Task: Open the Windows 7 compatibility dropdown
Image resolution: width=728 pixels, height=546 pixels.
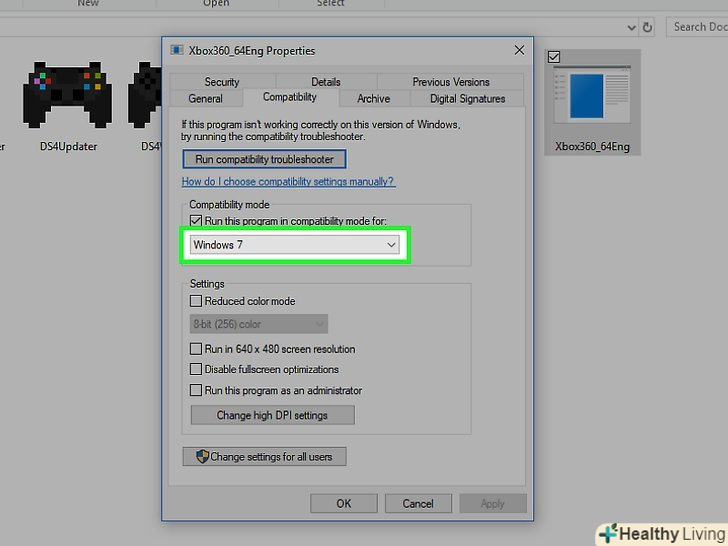Action: coord(294,245)
